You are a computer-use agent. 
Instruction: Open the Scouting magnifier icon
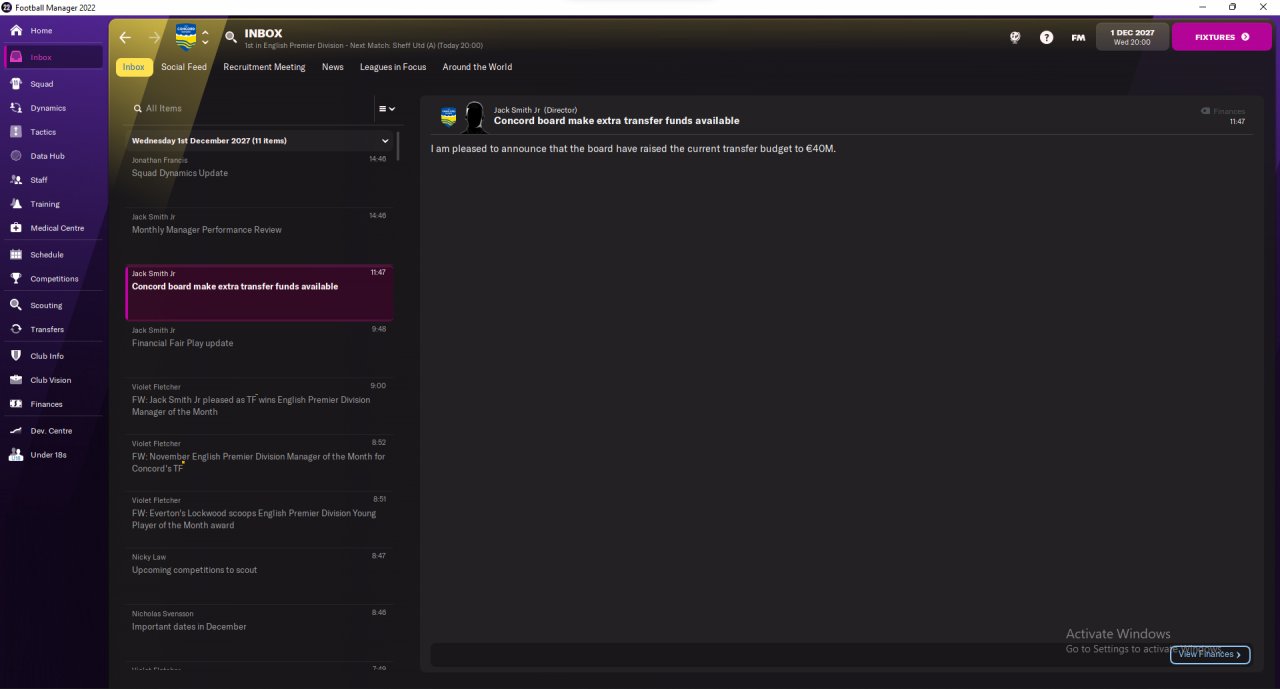coord(16,305)
